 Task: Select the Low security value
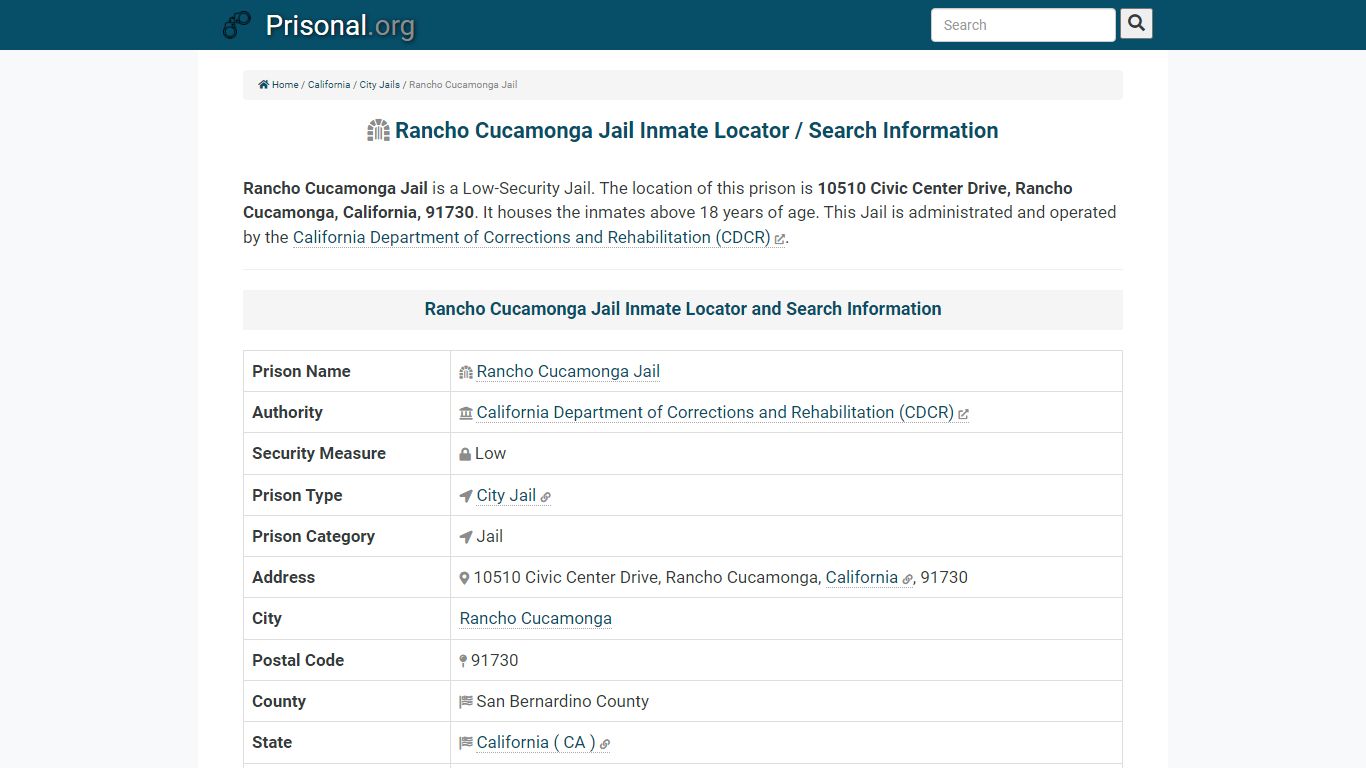tap(490, 453)
